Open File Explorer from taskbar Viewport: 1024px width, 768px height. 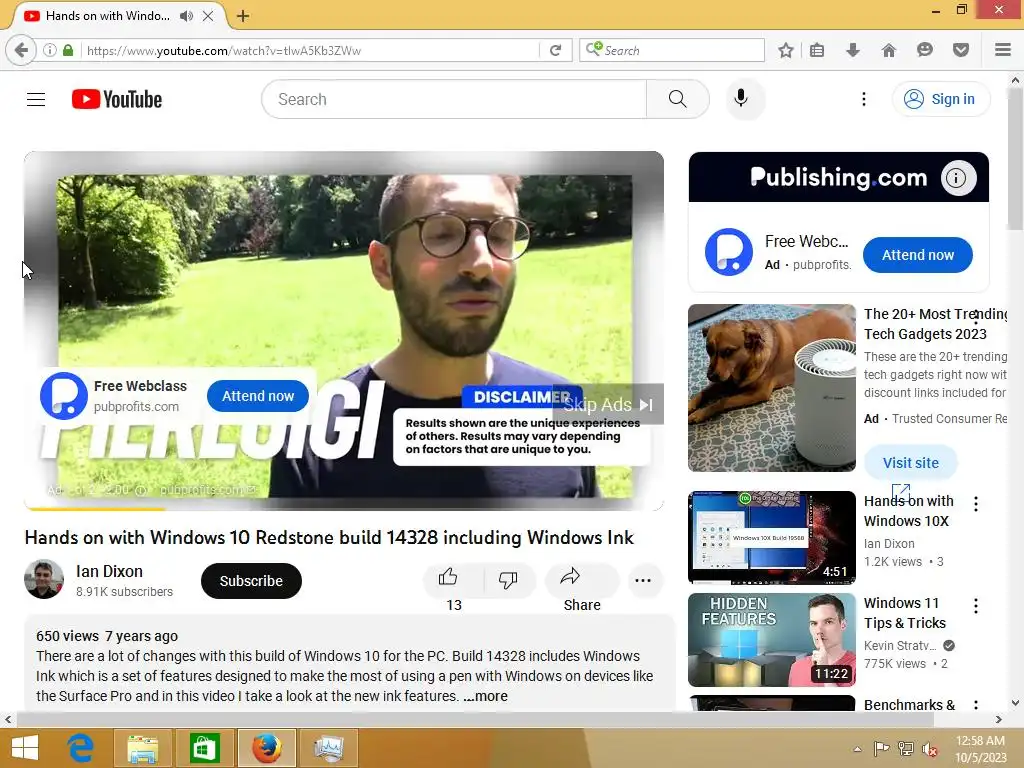(x=142, y=748)
